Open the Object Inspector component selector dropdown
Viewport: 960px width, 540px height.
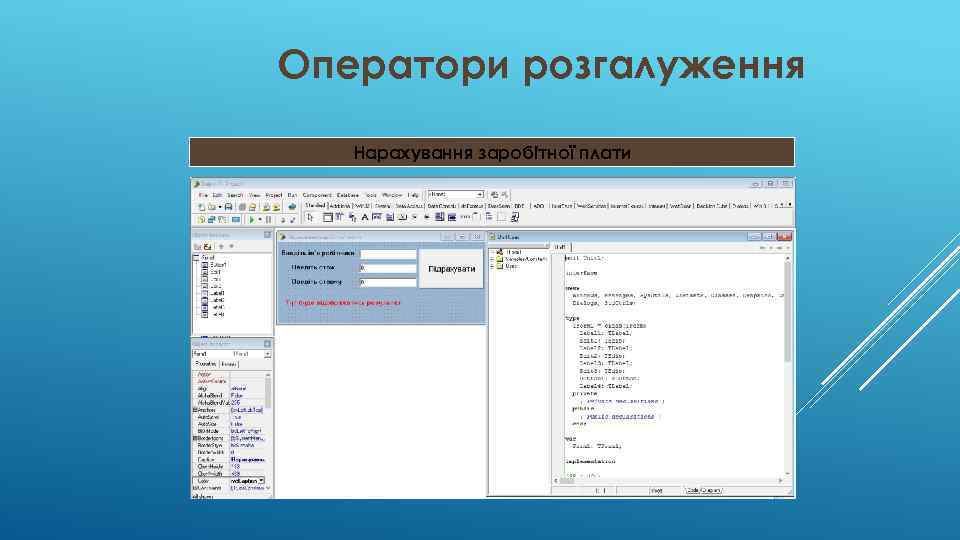[268, 354]
